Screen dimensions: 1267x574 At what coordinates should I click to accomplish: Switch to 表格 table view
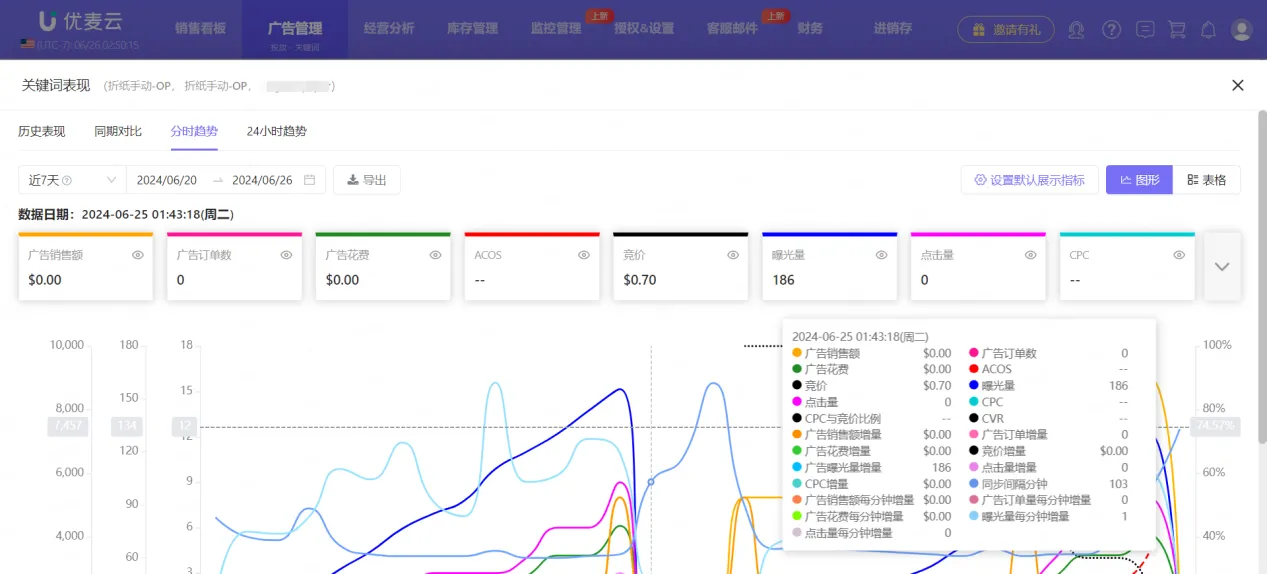(x=1207, y=180)
